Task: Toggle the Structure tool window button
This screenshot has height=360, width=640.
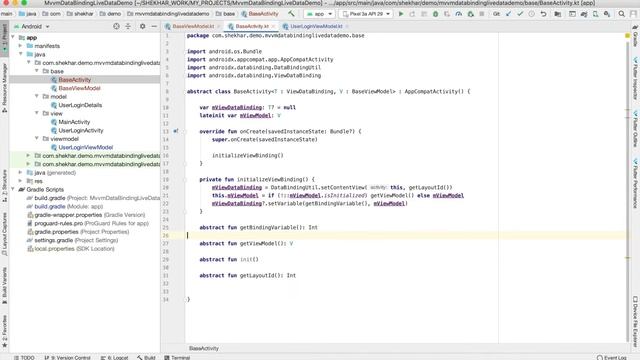Action: point(4,186)
